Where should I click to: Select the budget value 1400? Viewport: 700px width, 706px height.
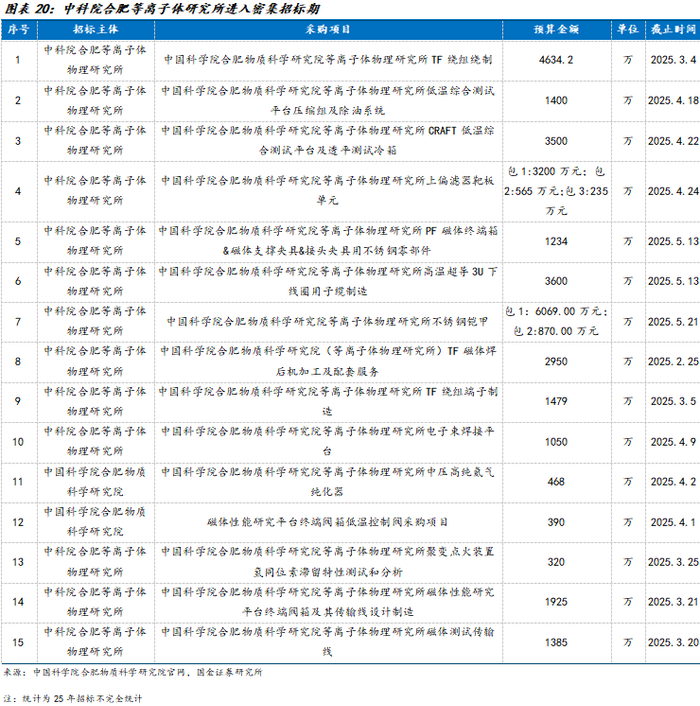(556, 100)
